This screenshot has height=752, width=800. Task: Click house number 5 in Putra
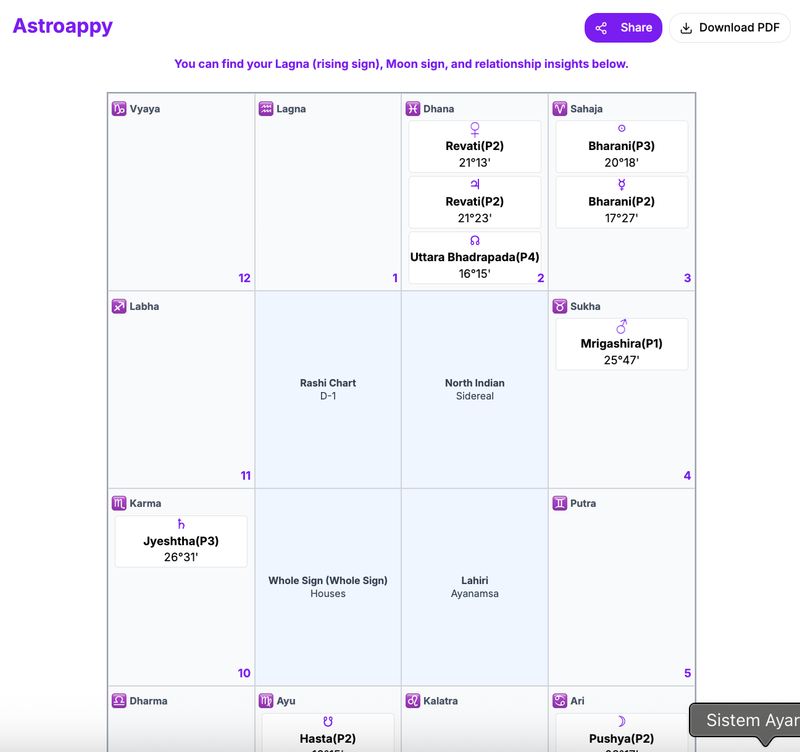point(687,673)
